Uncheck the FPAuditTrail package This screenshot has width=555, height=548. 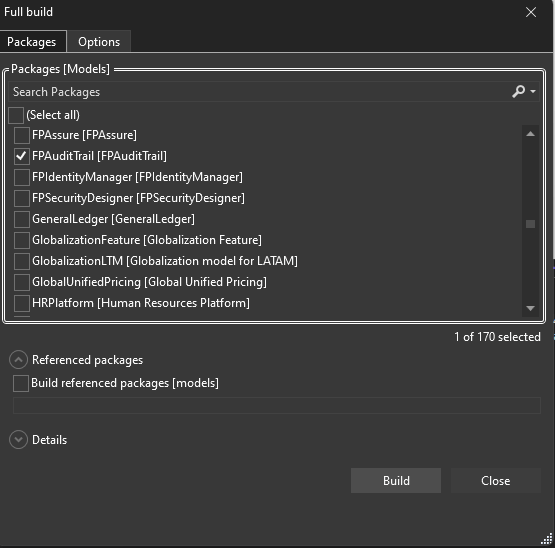coord(22,156)
